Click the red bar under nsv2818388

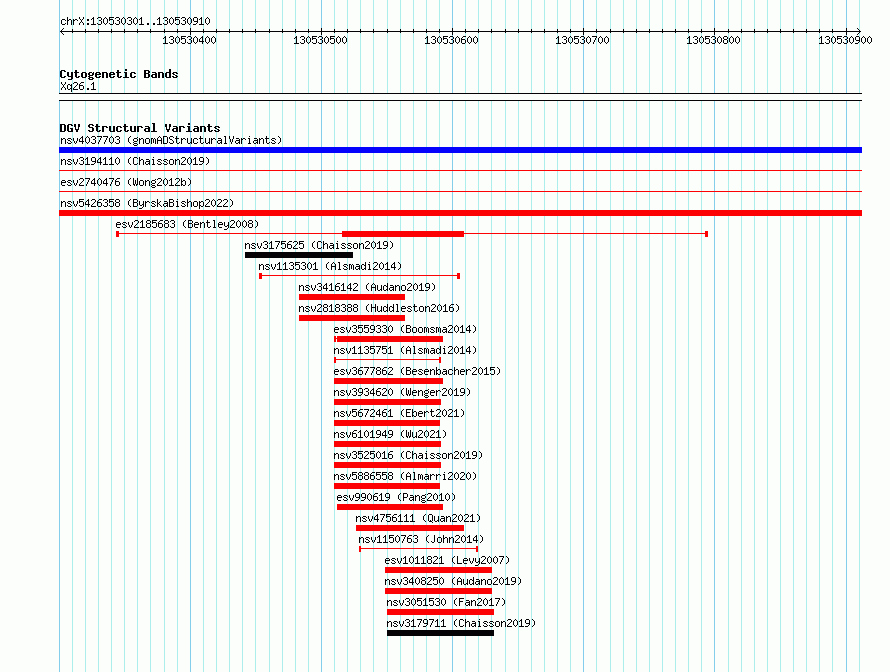click(352, 318)
